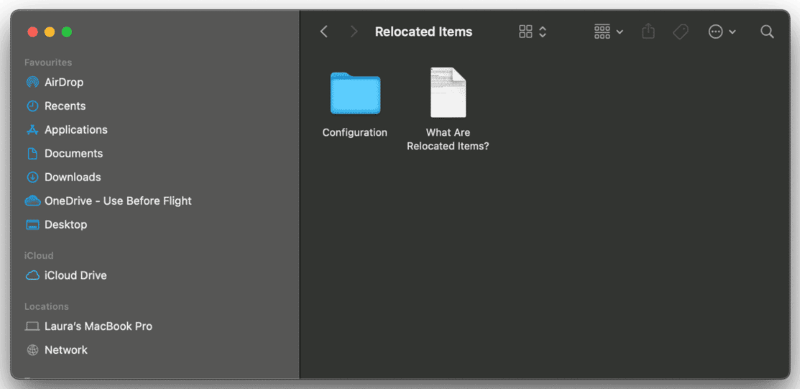Click the green full-screen button
The image size is (800, 389).
tap(66, 32)
